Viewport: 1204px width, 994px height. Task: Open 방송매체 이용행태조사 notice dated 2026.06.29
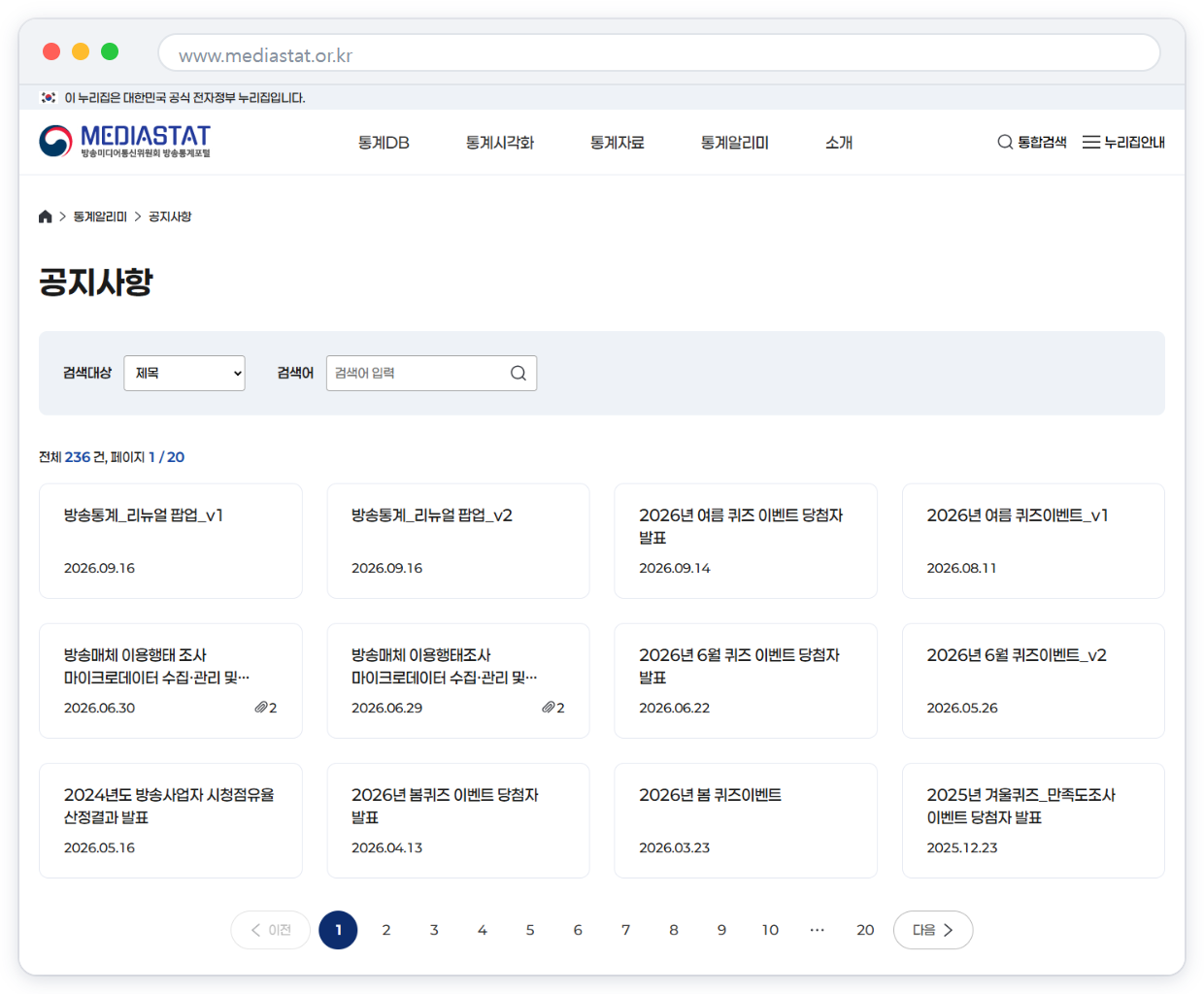point(458,680)
